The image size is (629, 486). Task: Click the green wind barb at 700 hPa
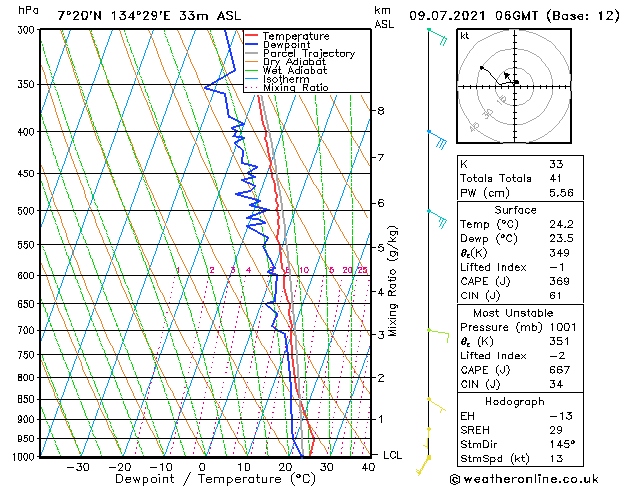pyautogui.click(x=438, y=335)
